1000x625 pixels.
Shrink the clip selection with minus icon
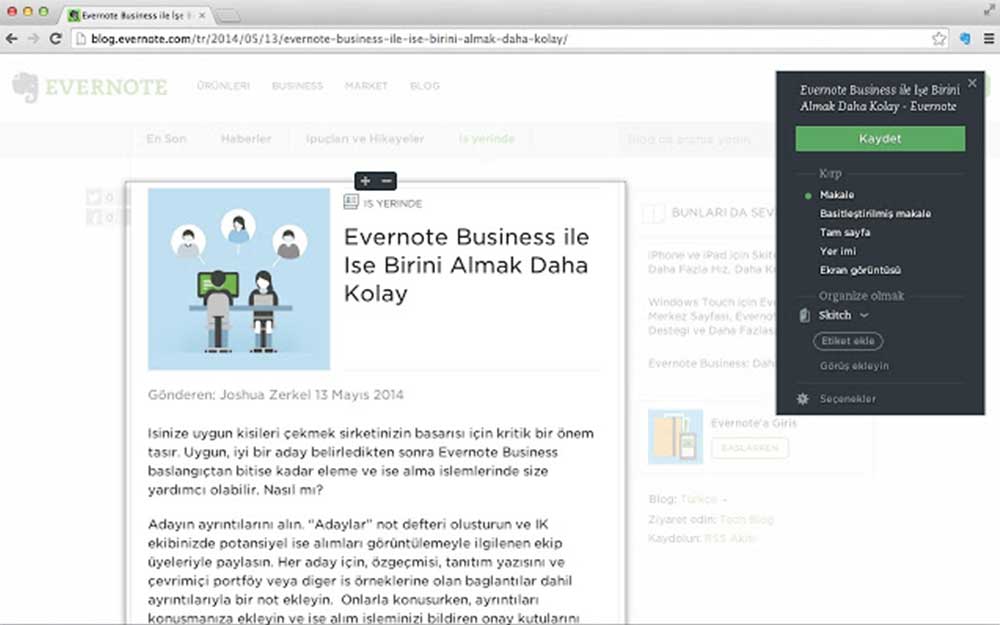tap(386, 181)
